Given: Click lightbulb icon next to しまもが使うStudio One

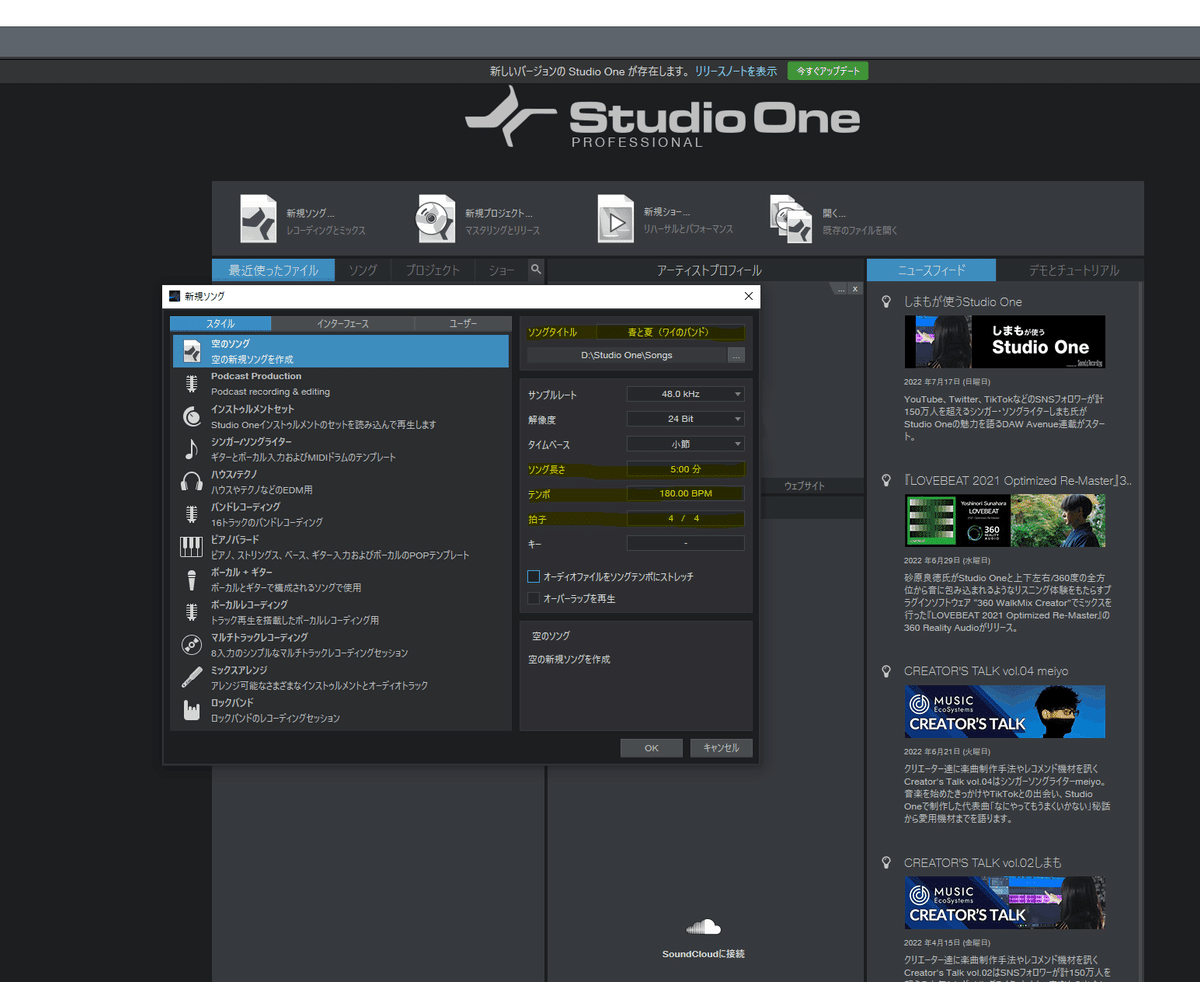Looking at the screenshot, I should pos(885,301).
